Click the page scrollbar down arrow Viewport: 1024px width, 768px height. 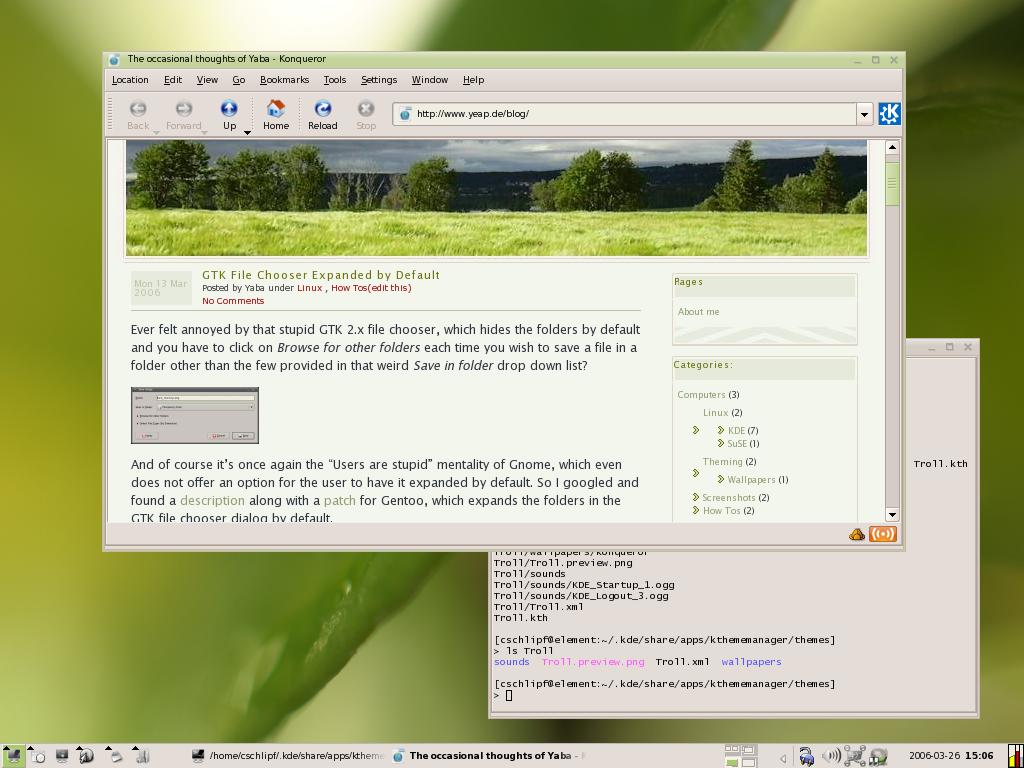pyautogui.click(x=892, y=515)
